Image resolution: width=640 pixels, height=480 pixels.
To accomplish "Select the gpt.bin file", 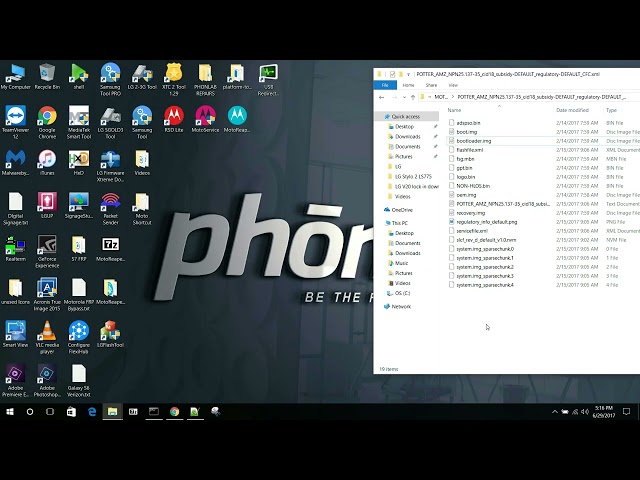I will click(x=464, y=168).
